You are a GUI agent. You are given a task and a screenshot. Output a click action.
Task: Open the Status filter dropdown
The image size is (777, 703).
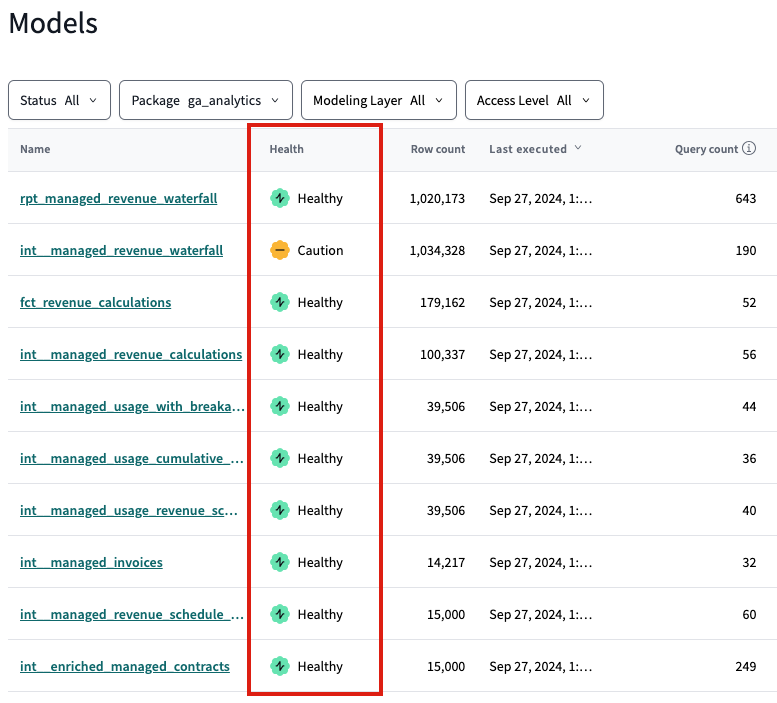[59, 100]
